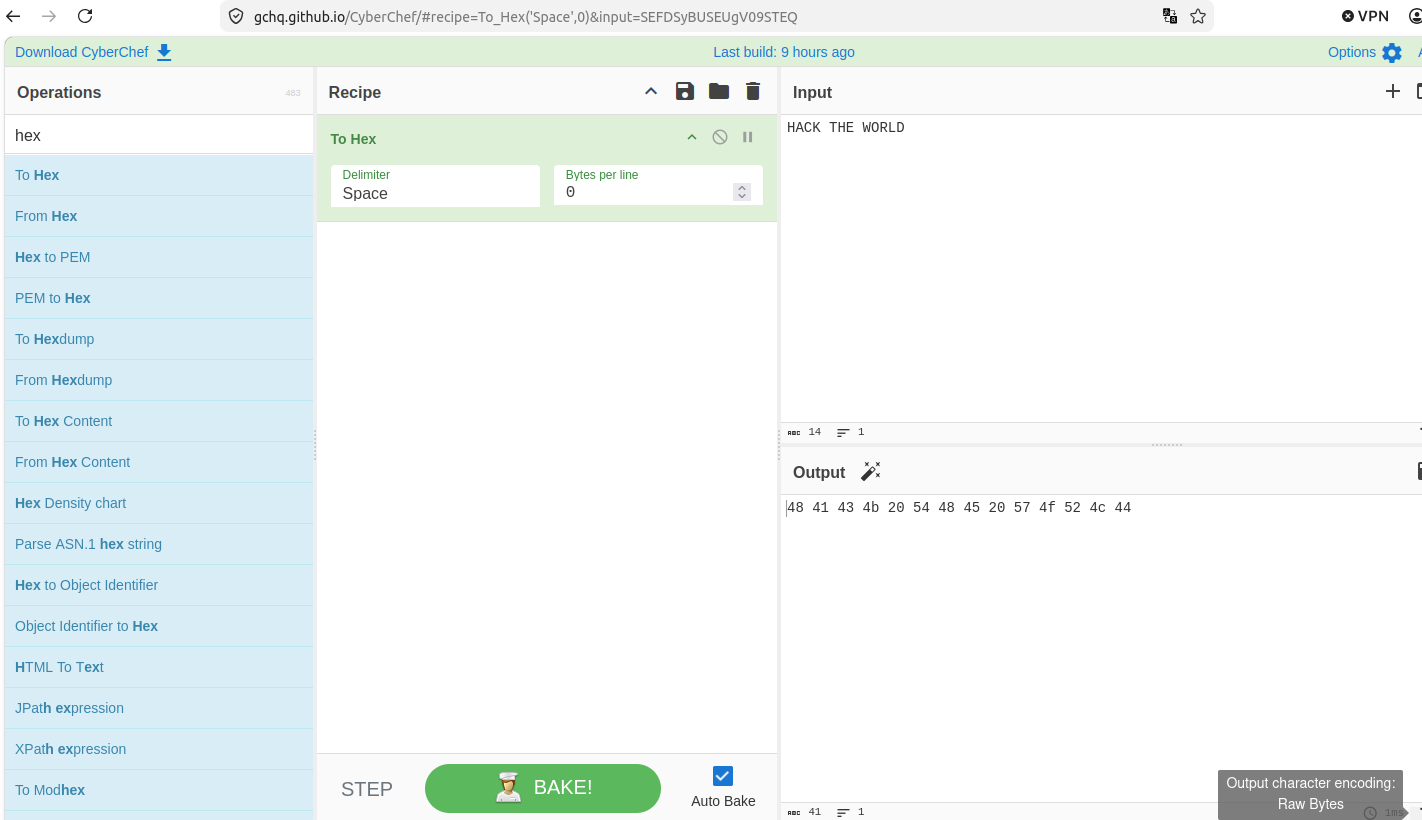The image size is (1422, 820).
Task: Click the Output magic wand icon
Action: (x=871, y=471)
